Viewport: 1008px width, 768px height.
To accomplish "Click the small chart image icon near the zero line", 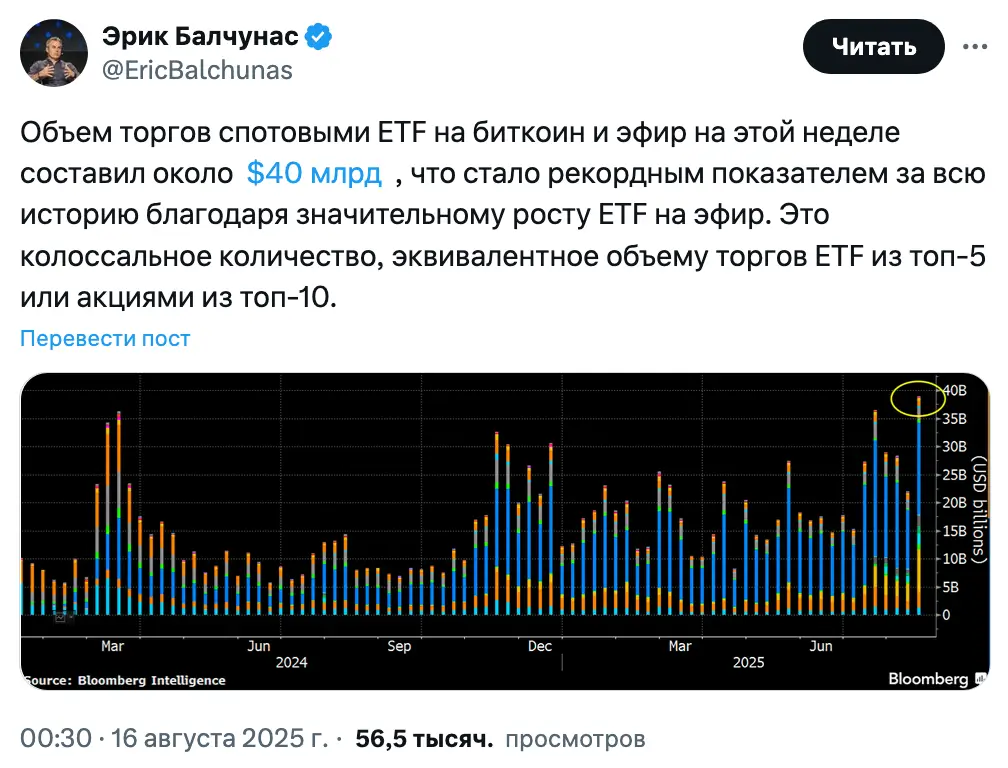I will tap(60, 618).
